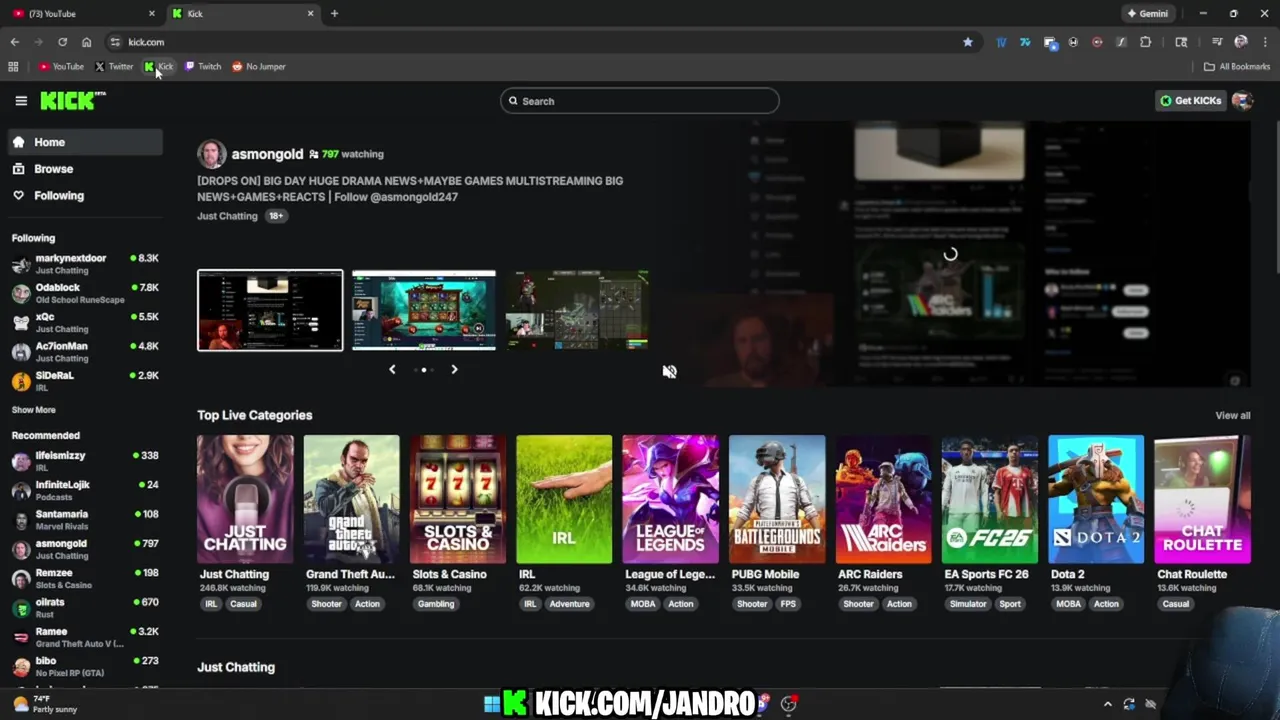
Task: Click the Just Chatting link under asmongold
Action: 227,216
